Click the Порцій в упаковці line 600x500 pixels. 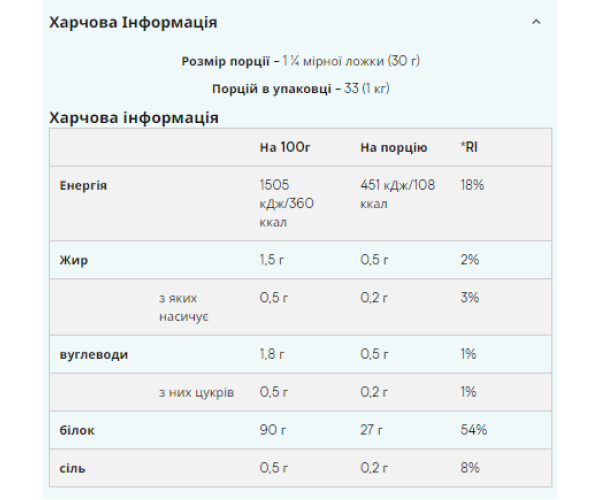[300, 90]
